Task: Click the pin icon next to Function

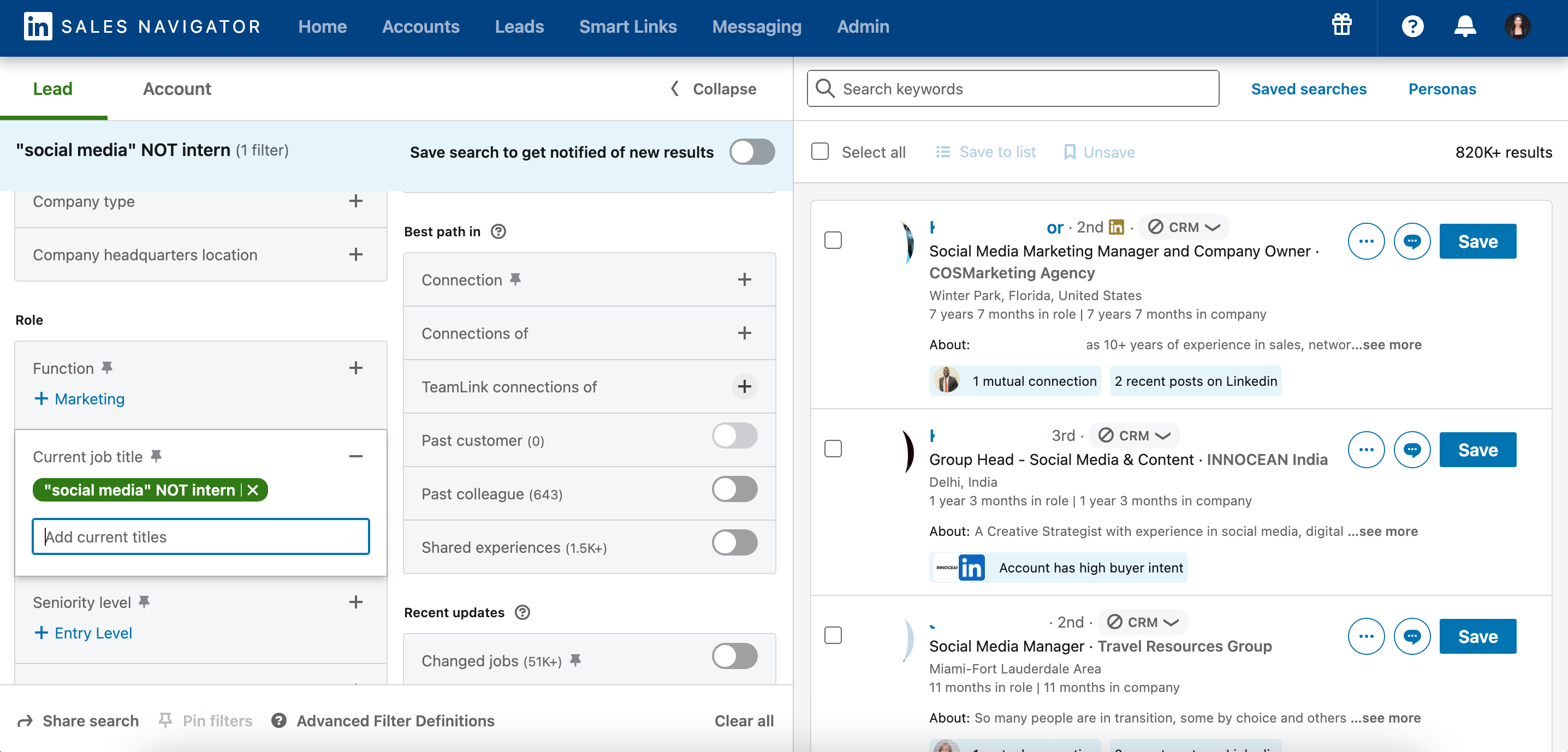Action: click(106, 367)
